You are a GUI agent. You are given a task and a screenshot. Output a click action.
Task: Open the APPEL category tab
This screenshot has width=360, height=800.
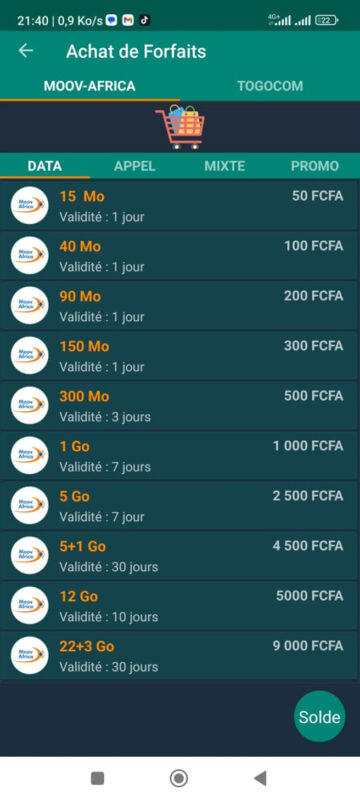point(135,166)
